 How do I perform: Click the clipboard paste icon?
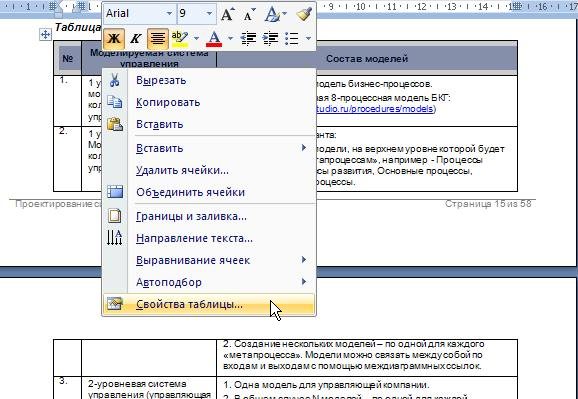115,124
